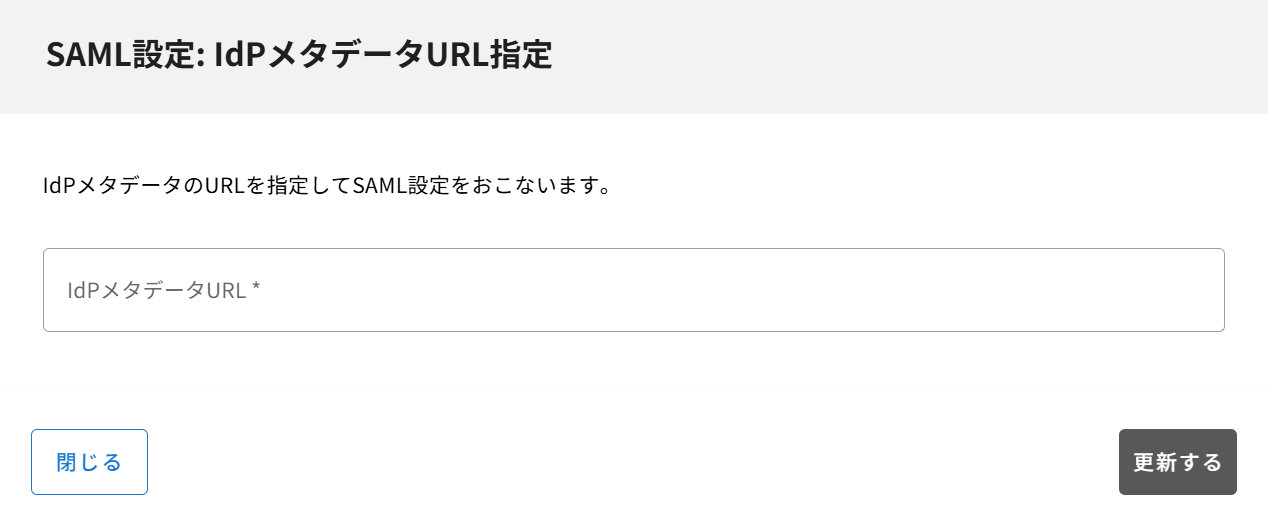
Task: Click the IdPメタデータURL input field
Action: [633, 290]
